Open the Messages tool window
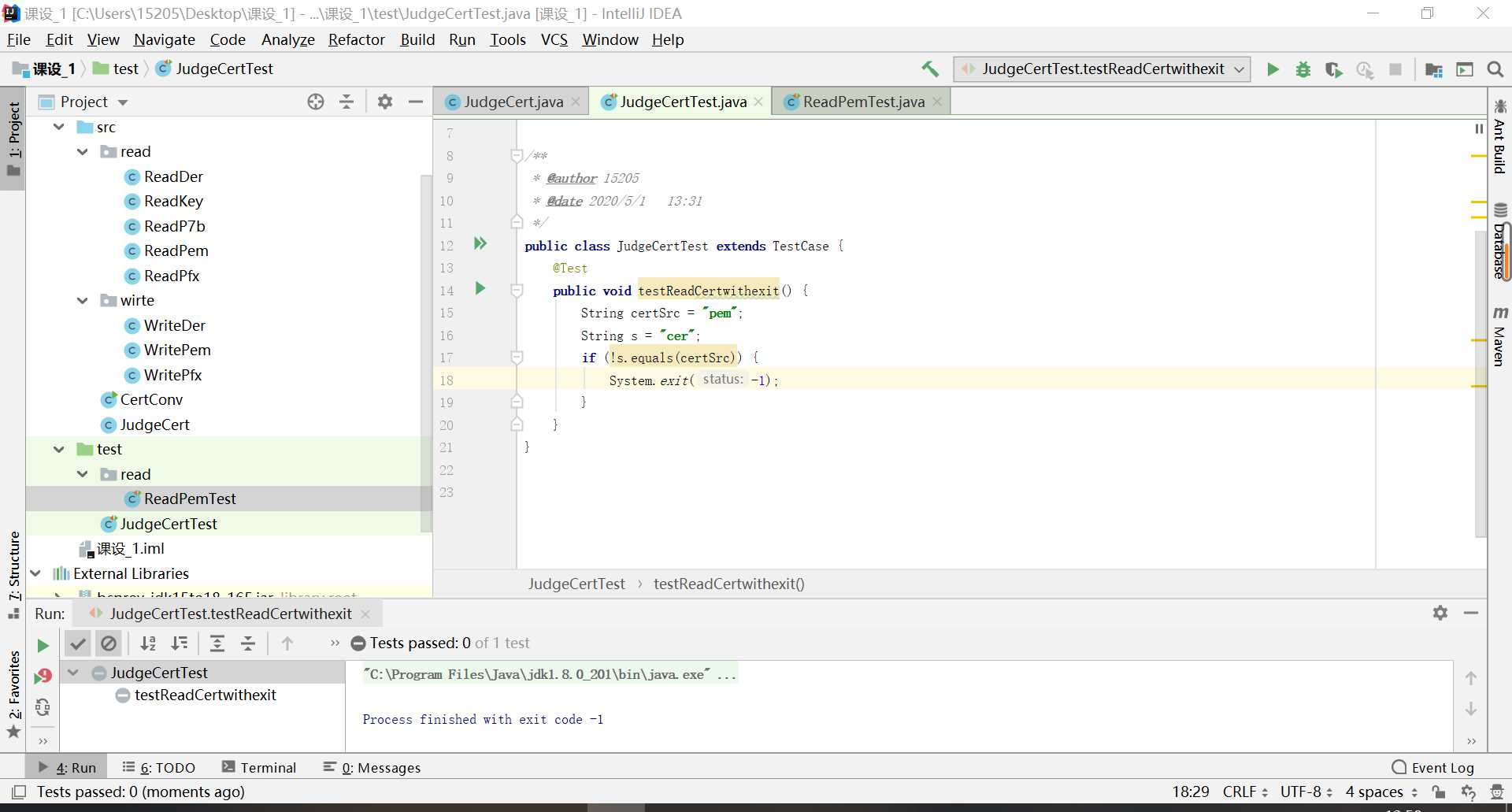1512x812 pixels. click(372, 767)
